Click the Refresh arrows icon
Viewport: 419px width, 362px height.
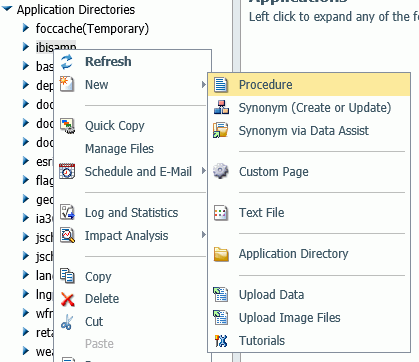[67, 62]
